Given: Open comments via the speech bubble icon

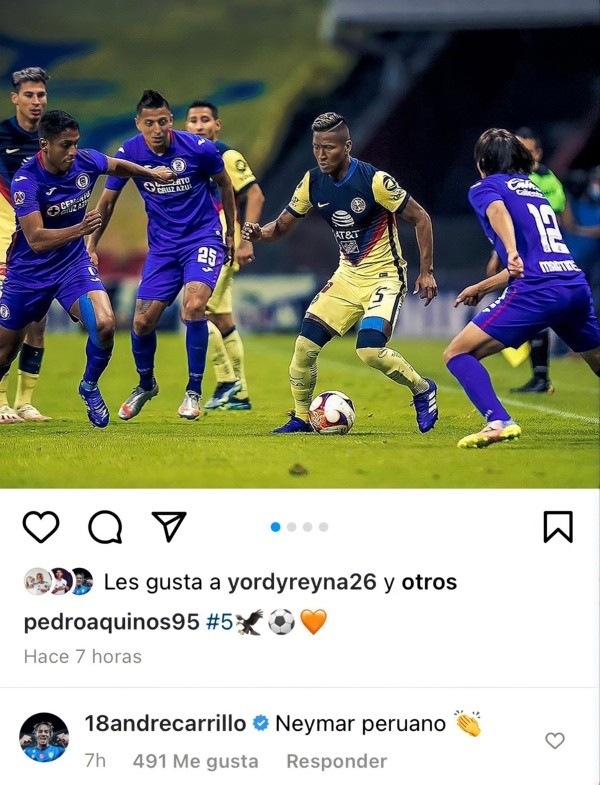Looking at the screenshot, I should click(x=105, y=527).
